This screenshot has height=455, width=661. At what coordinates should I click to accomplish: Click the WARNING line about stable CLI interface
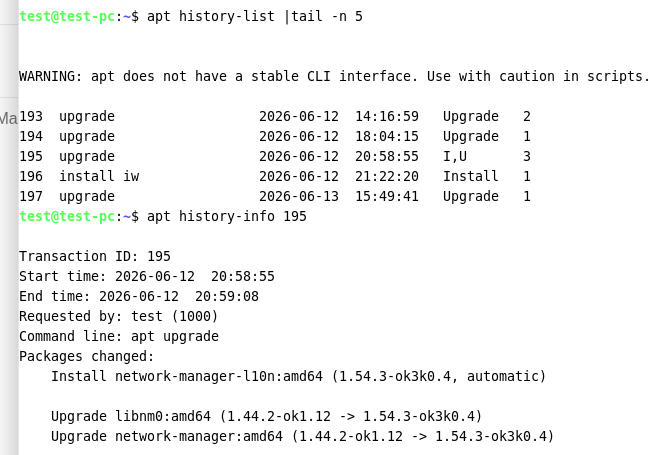pyautogui.click(x=334, y=76)
